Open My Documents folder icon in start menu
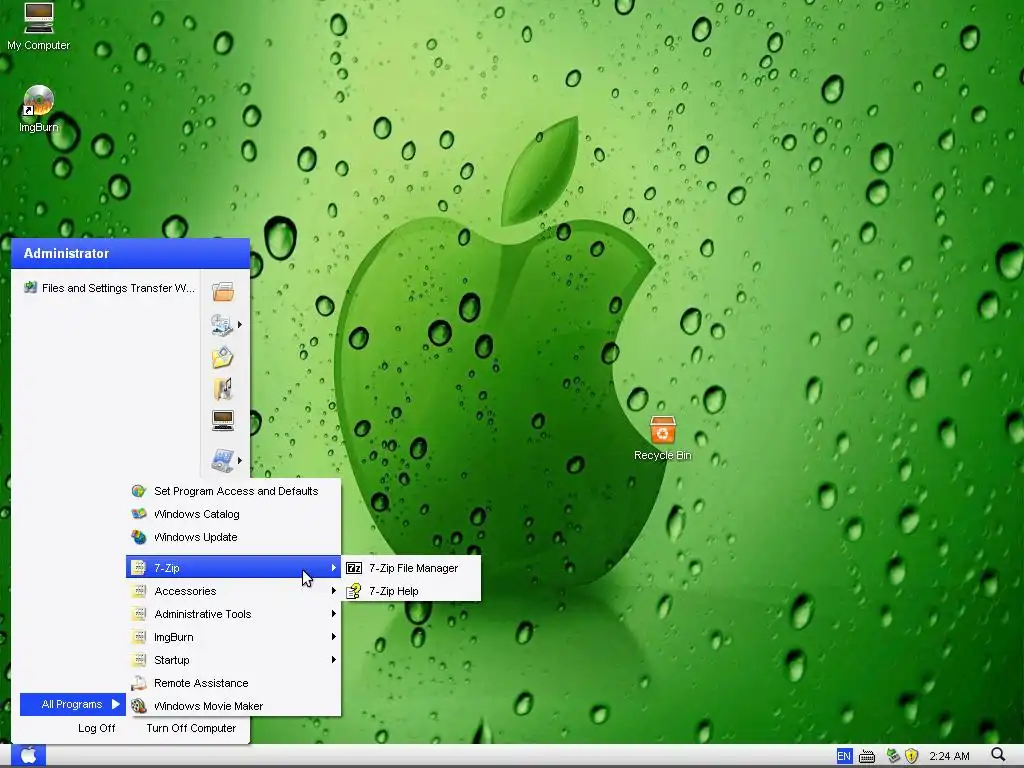Screen dimensions: 1024x768 [x=223, y=291]
